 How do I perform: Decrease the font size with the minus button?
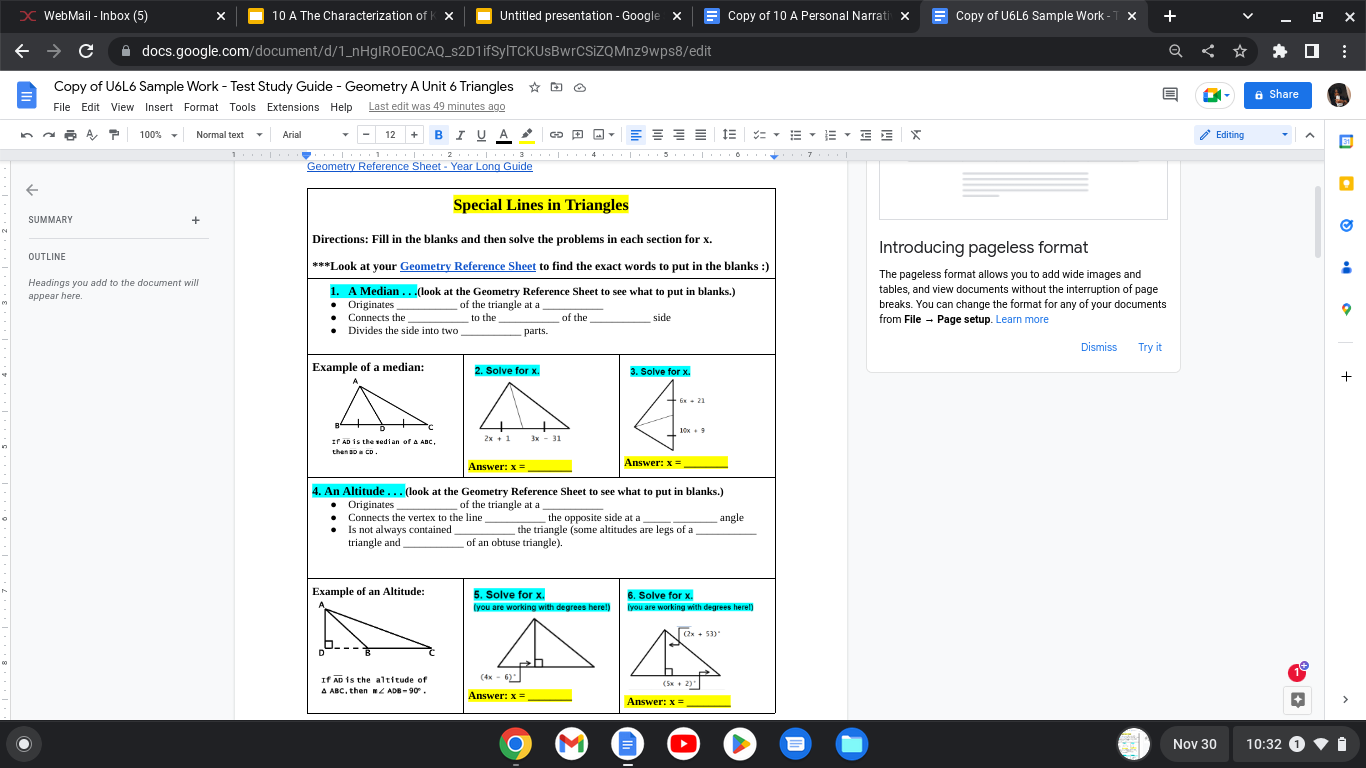pos(366,135)
